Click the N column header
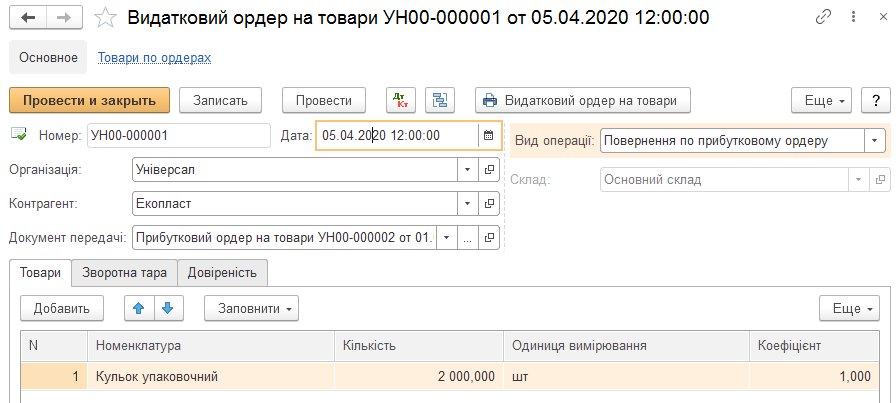 pos(54,346)
